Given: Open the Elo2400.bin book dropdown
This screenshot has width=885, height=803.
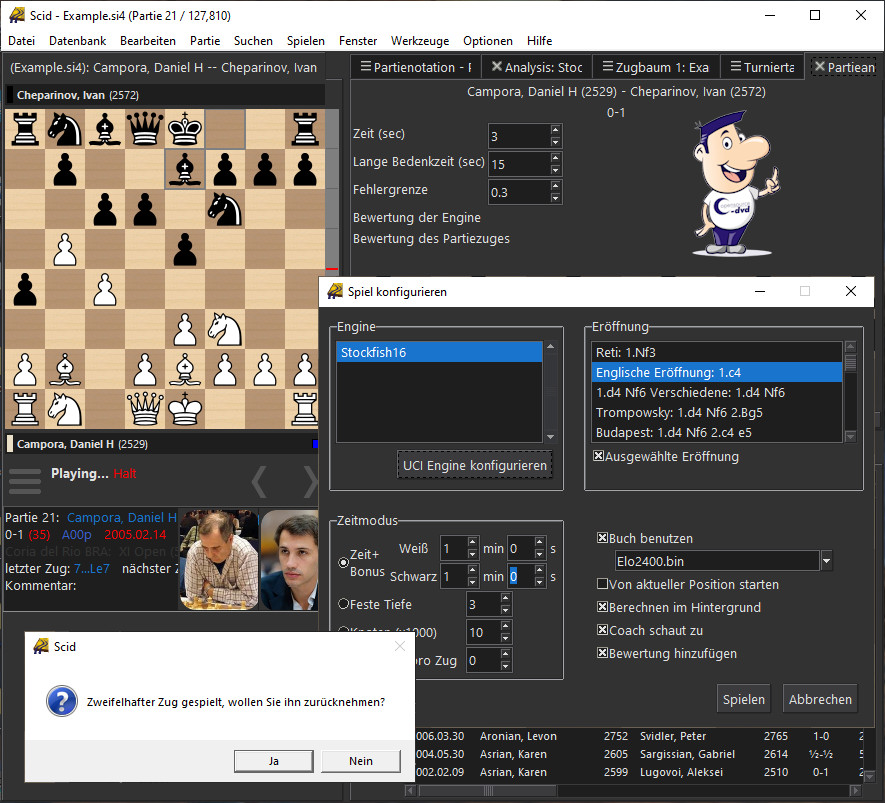Looking at the screenshot, I should (x=826, y=562).
